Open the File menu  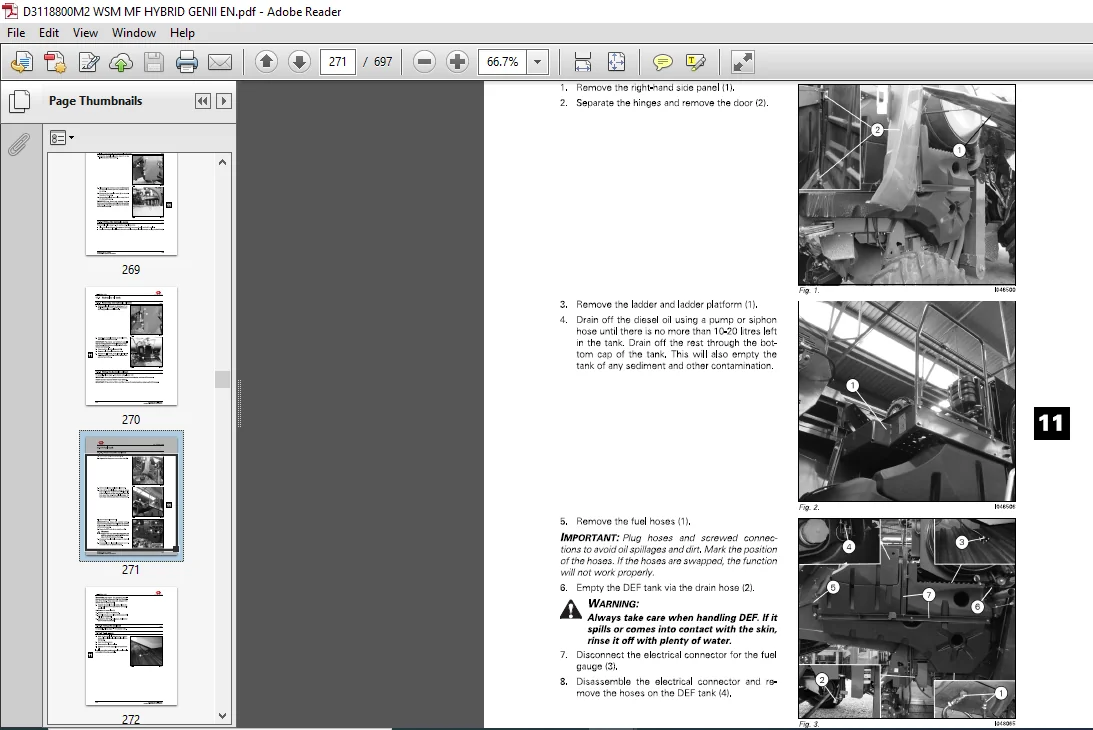click(x=16, y=33)
